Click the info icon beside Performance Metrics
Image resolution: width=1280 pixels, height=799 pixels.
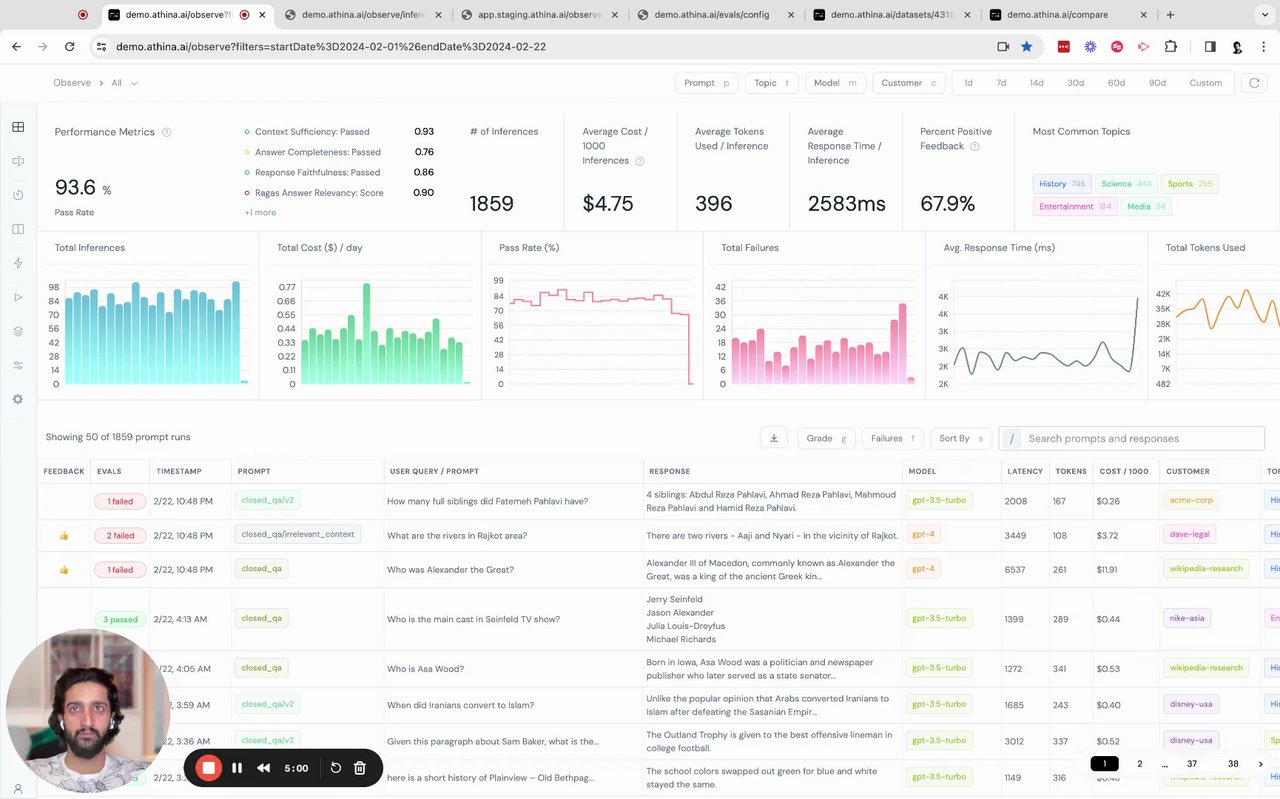tap(167, 132)
